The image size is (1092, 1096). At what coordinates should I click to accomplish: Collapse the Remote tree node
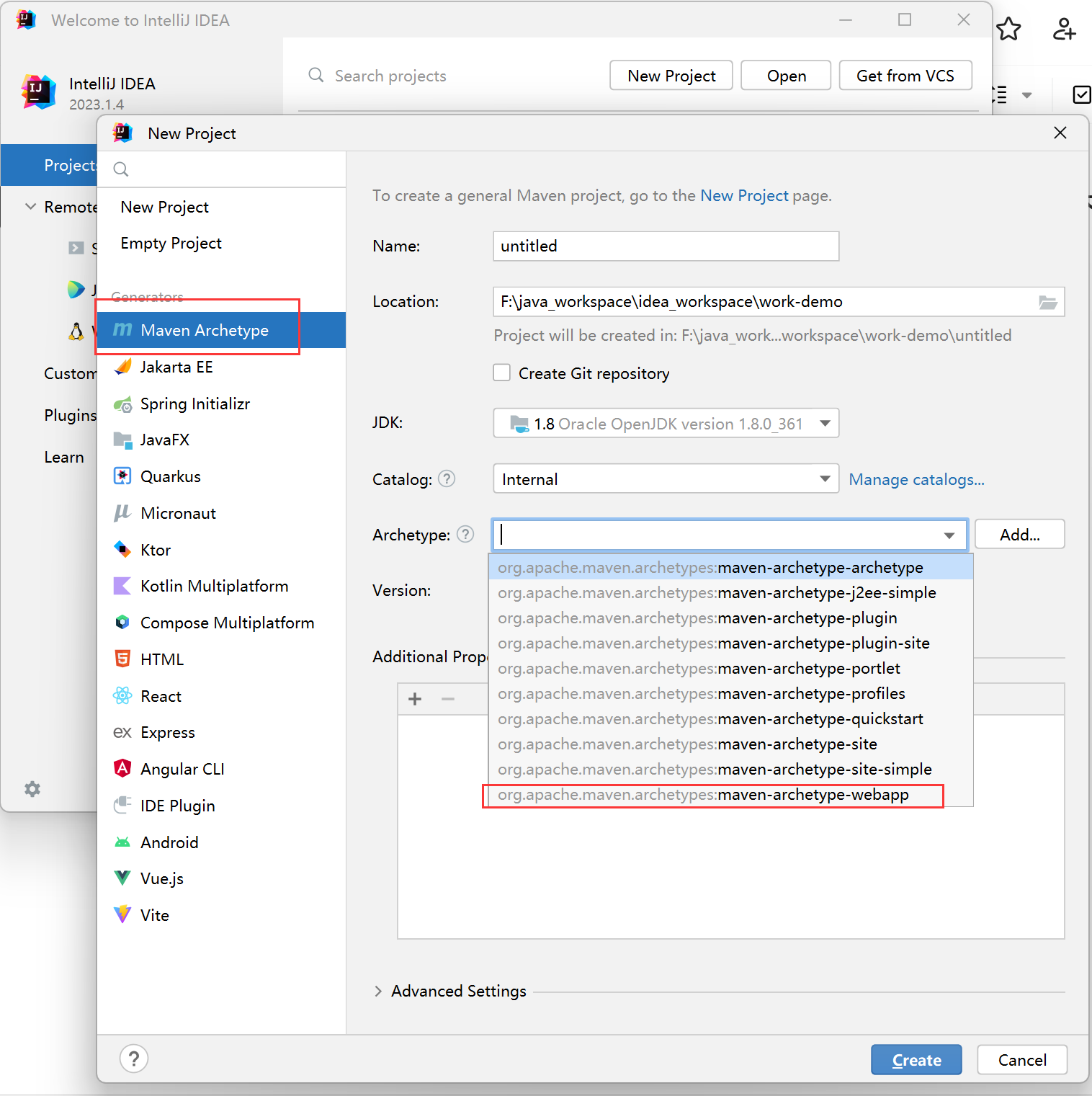pyautogui.click(x=31, y=207)
